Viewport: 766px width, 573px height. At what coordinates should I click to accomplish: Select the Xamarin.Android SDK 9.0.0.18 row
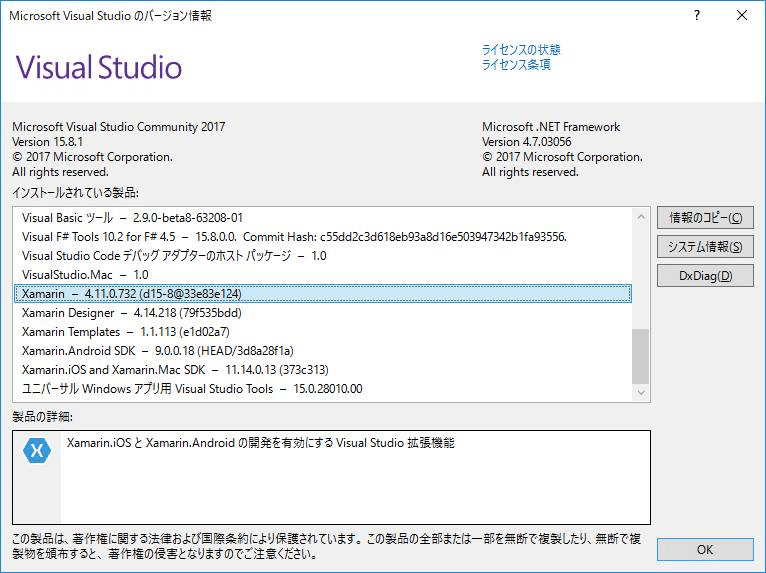click(x=322, y=351)
